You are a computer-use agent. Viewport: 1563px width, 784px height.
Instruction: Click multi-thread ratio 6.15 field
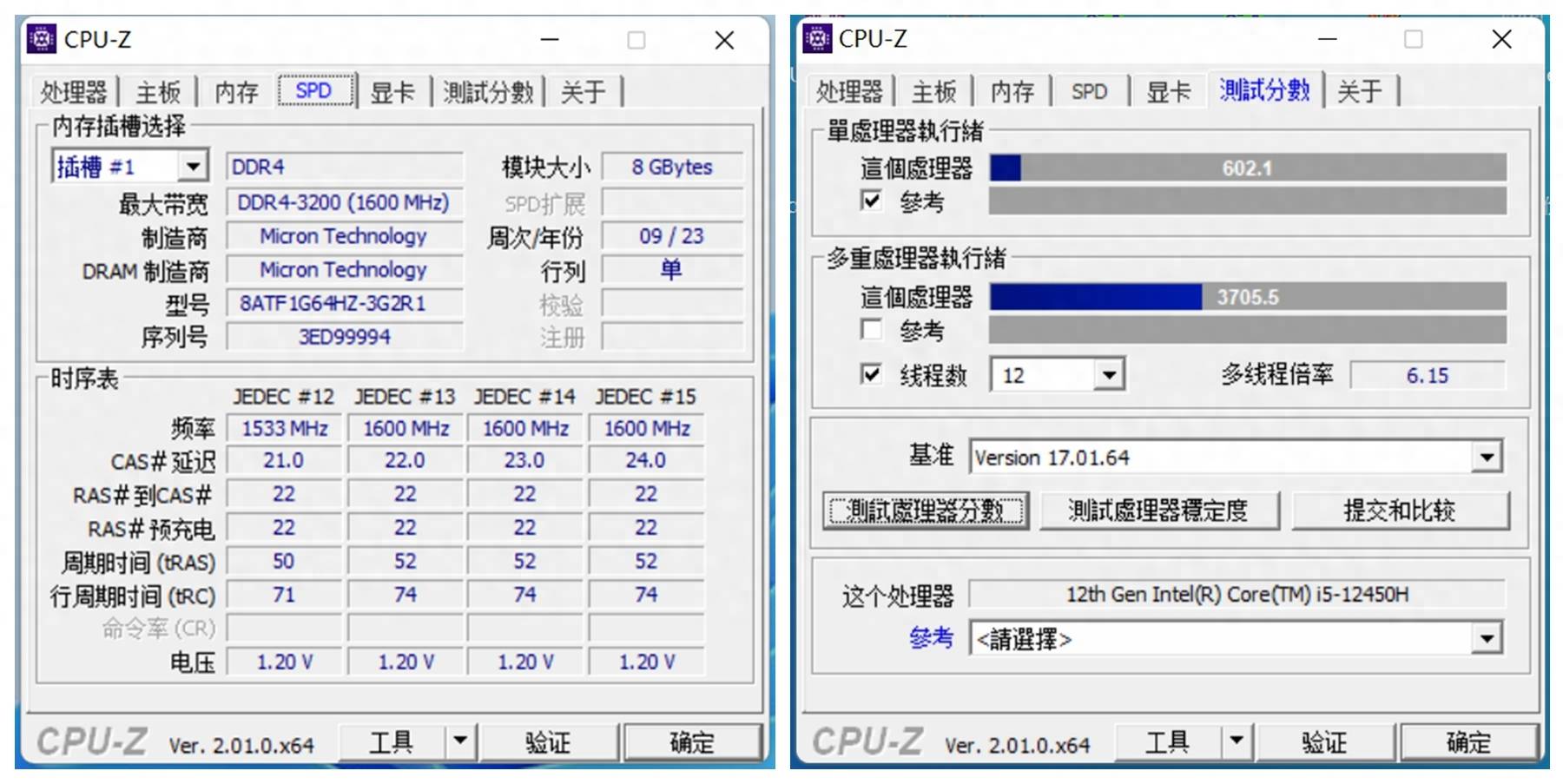point(1428,375)
